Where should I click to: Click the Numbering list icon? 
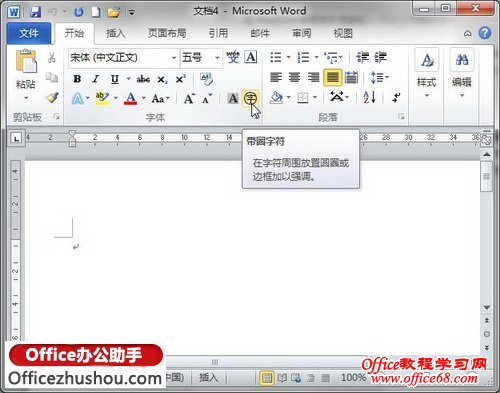pyautogui.click(x=303, y=57)
